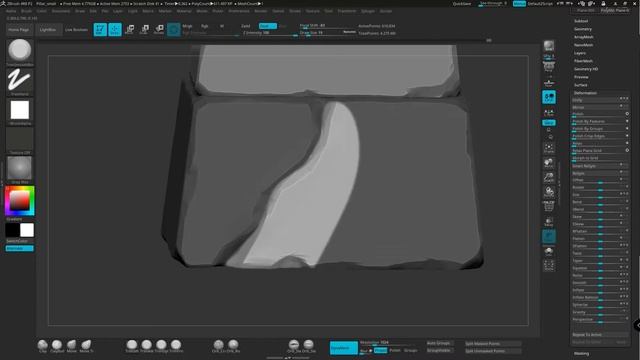
Task: Enable the Zadd sculpt mode
Action: click(246, 26)
